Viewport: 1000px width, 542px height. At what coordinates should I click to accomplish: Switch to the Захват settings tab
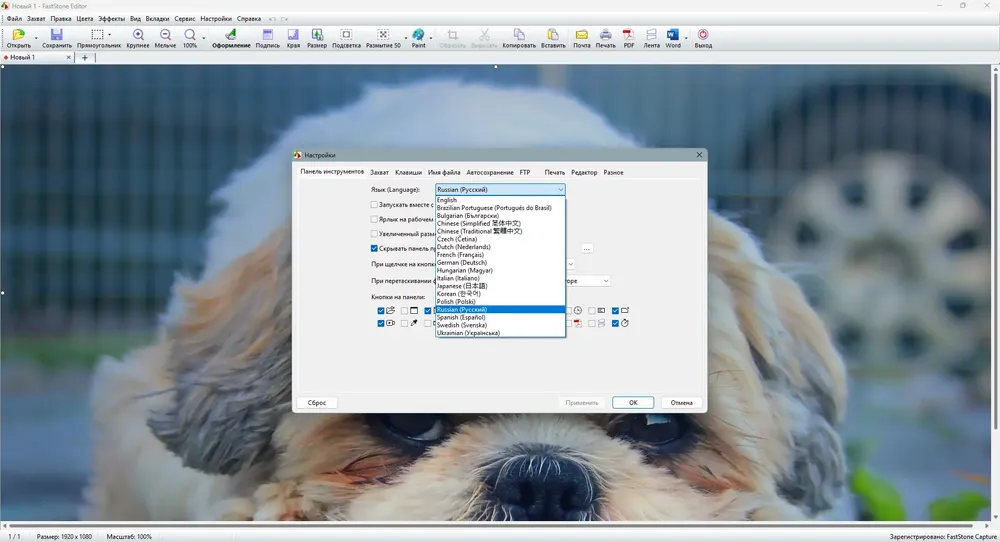379,172
